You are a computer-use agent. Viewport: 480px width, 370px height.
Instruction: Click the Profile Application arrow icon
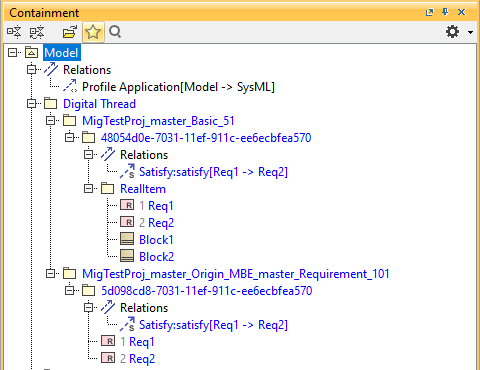(70, 87)
